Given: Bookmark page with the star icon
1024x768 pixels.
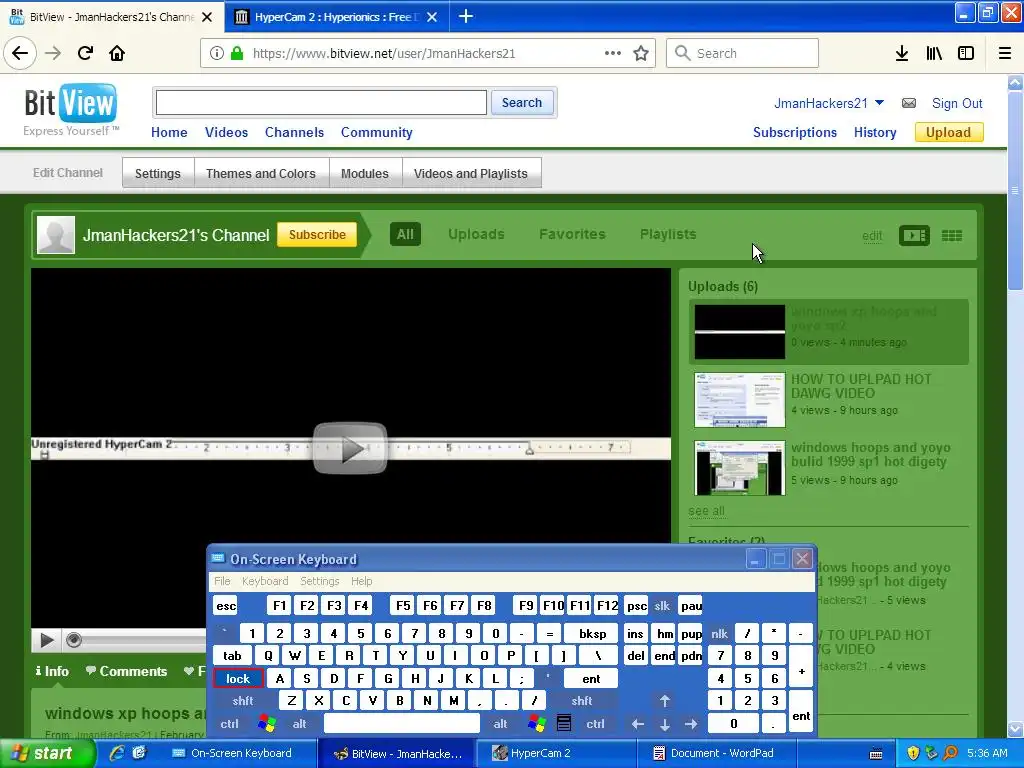Looking at the screenshot, I should [x=641, y=54].
